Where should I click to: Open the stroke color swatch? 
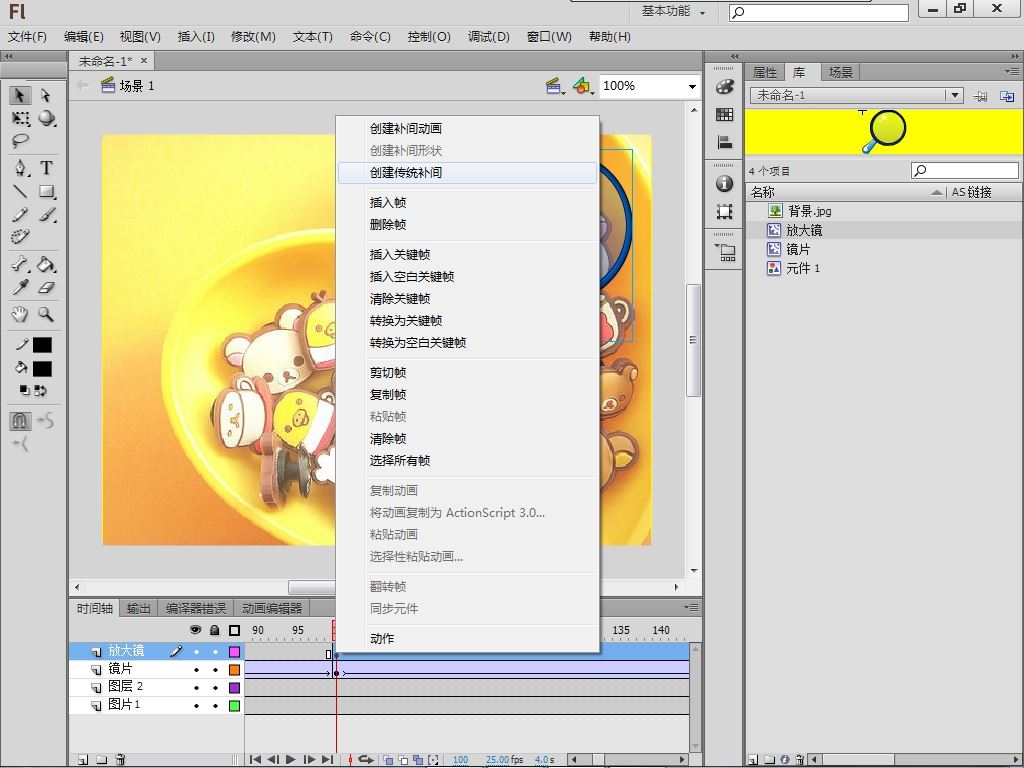[42, 345]
